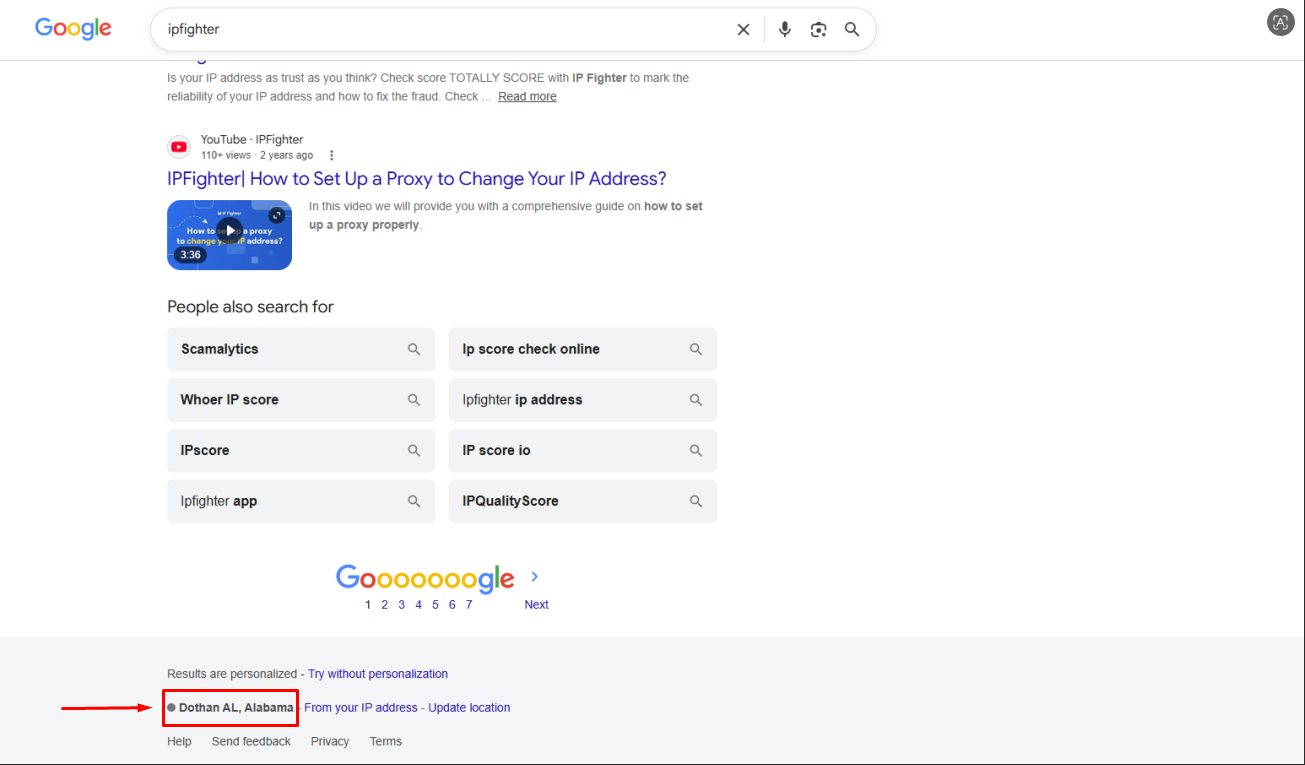Click search icon beside Ipfighter ip address
Viewport: 1305px width, 765px height.
point(696,400)
